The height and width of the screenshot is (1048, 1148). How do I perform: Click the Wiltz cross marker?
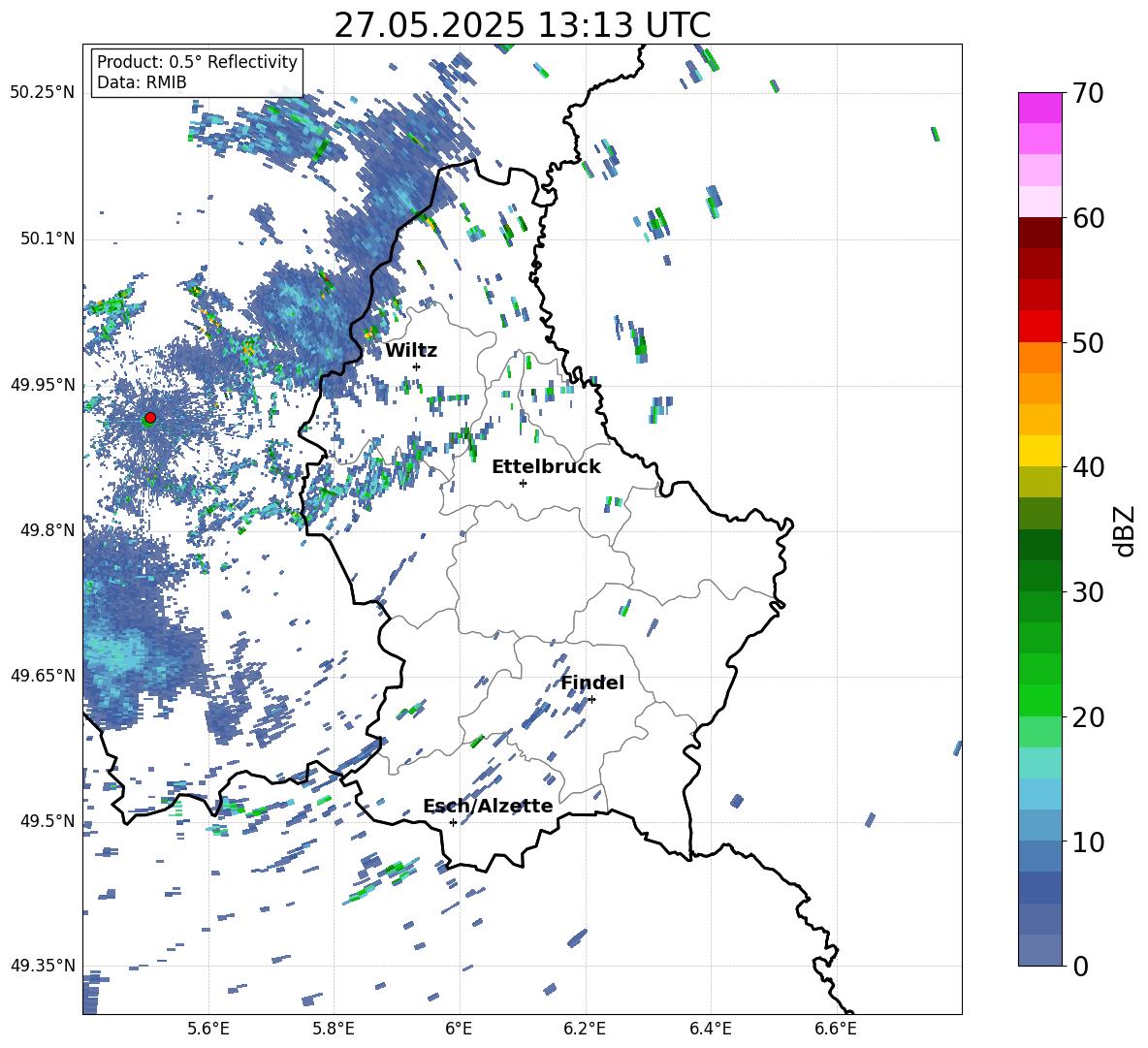[x=417, y=366]
